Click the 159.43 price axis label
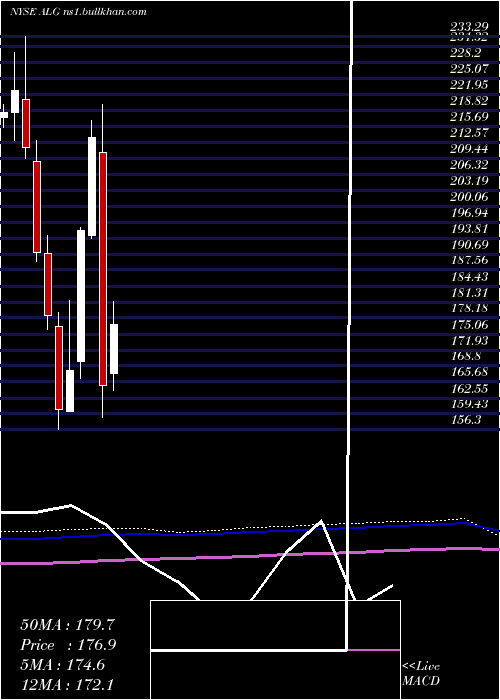500x700 pixels. [x=469, y=404]
